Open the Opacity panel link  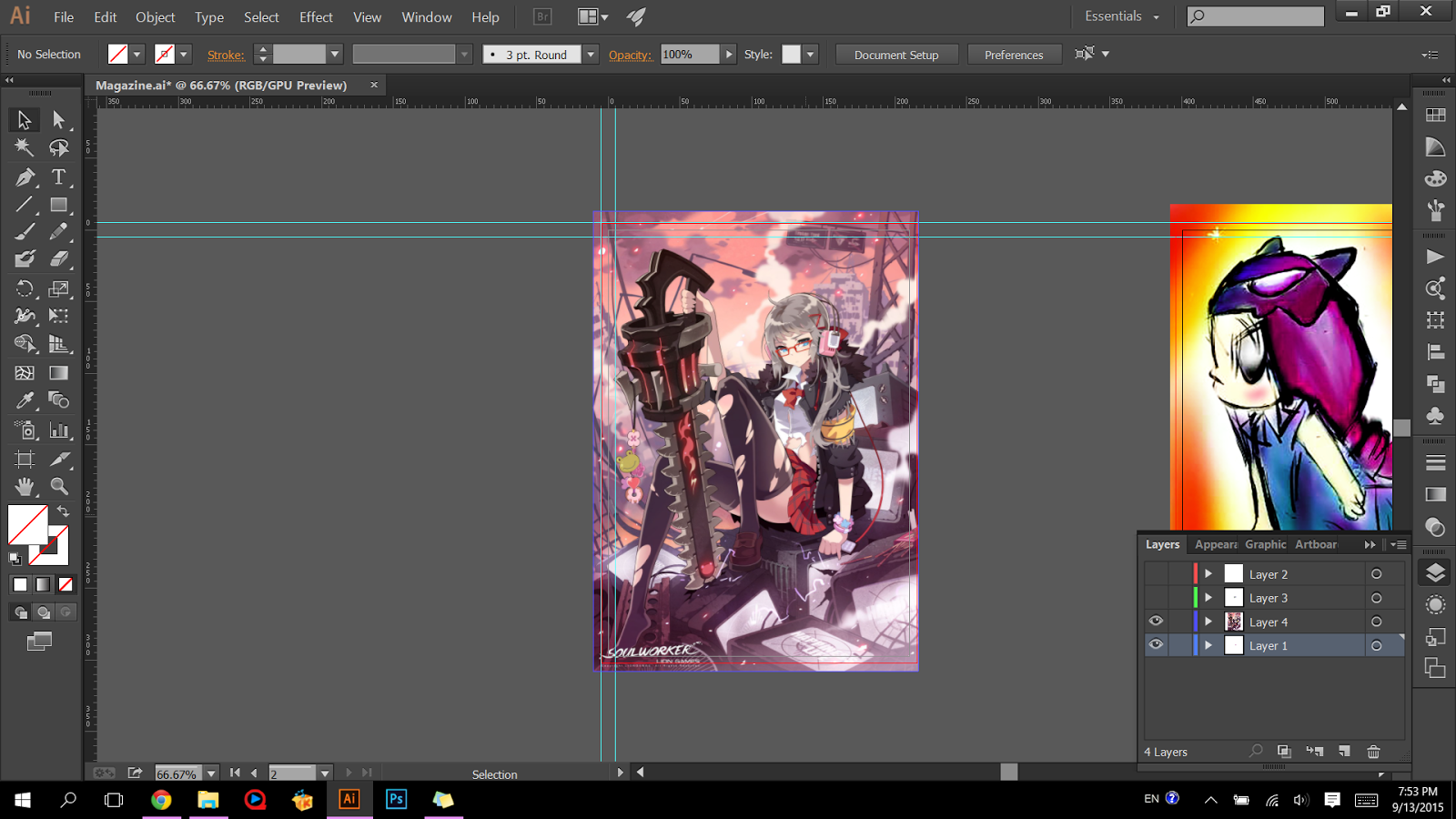pyautogui.click(x=630, y=55)
